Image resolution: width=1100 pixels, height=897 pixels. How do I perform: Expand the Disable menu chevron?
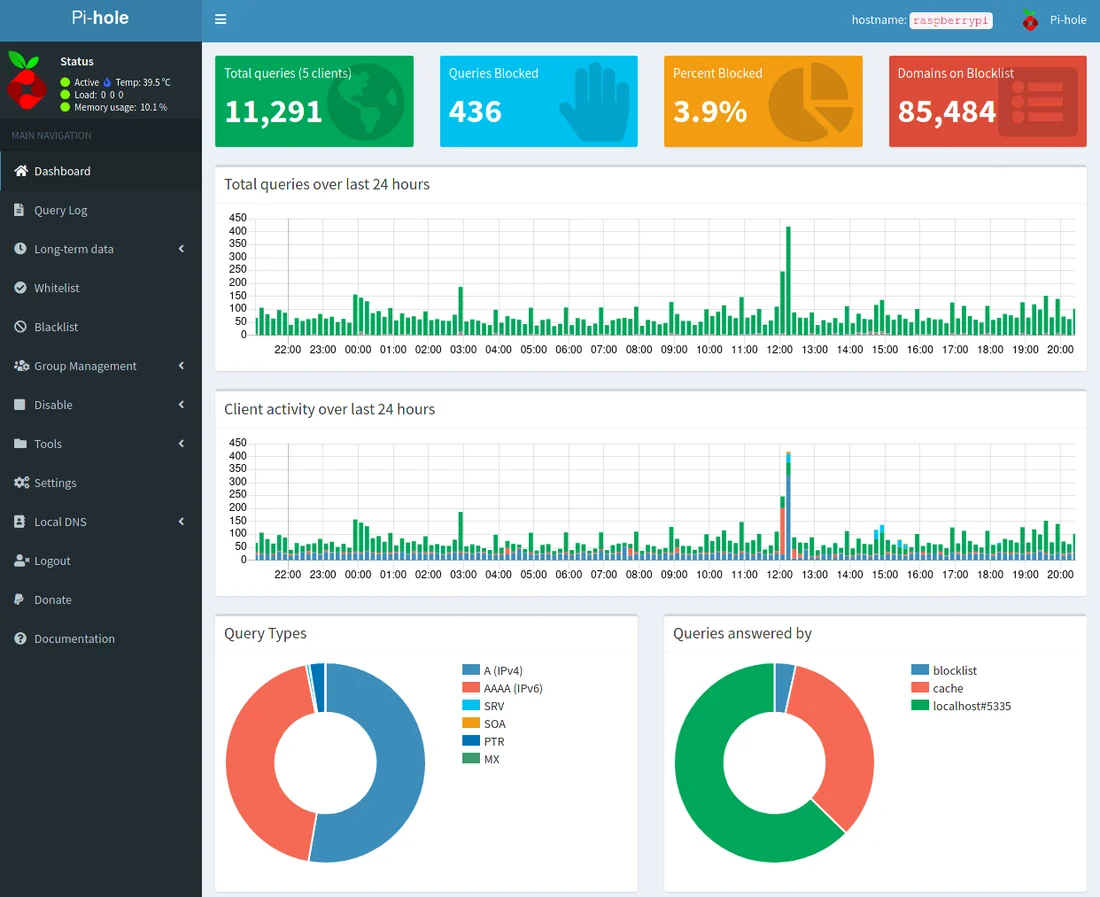[182, 404]
